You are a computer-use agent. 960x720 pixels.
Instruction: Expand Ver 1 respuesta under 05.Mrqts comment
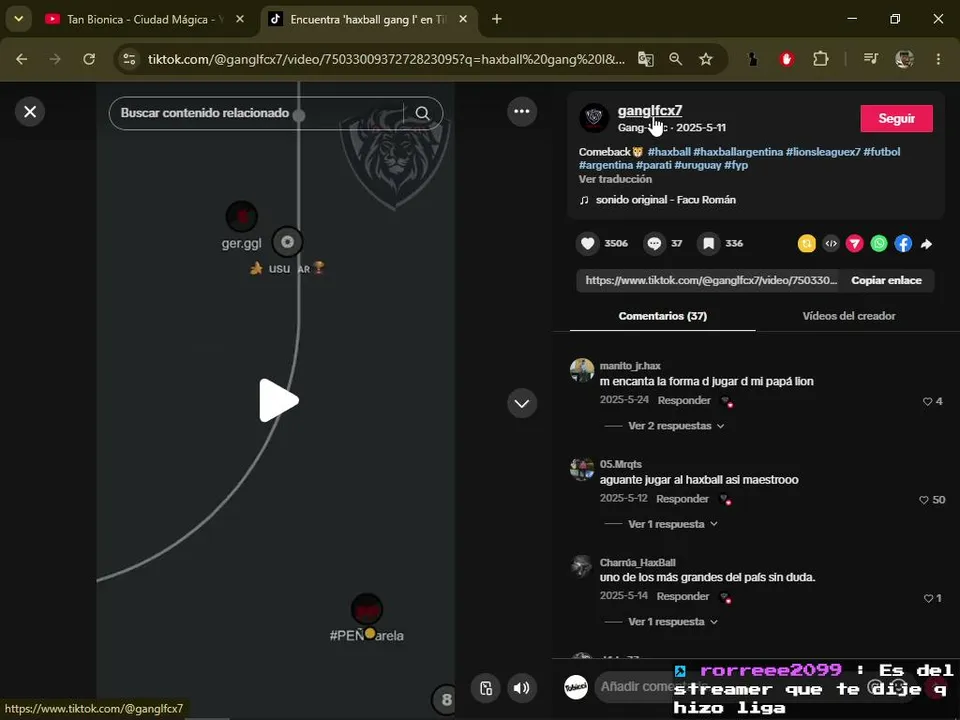(672, 525)
